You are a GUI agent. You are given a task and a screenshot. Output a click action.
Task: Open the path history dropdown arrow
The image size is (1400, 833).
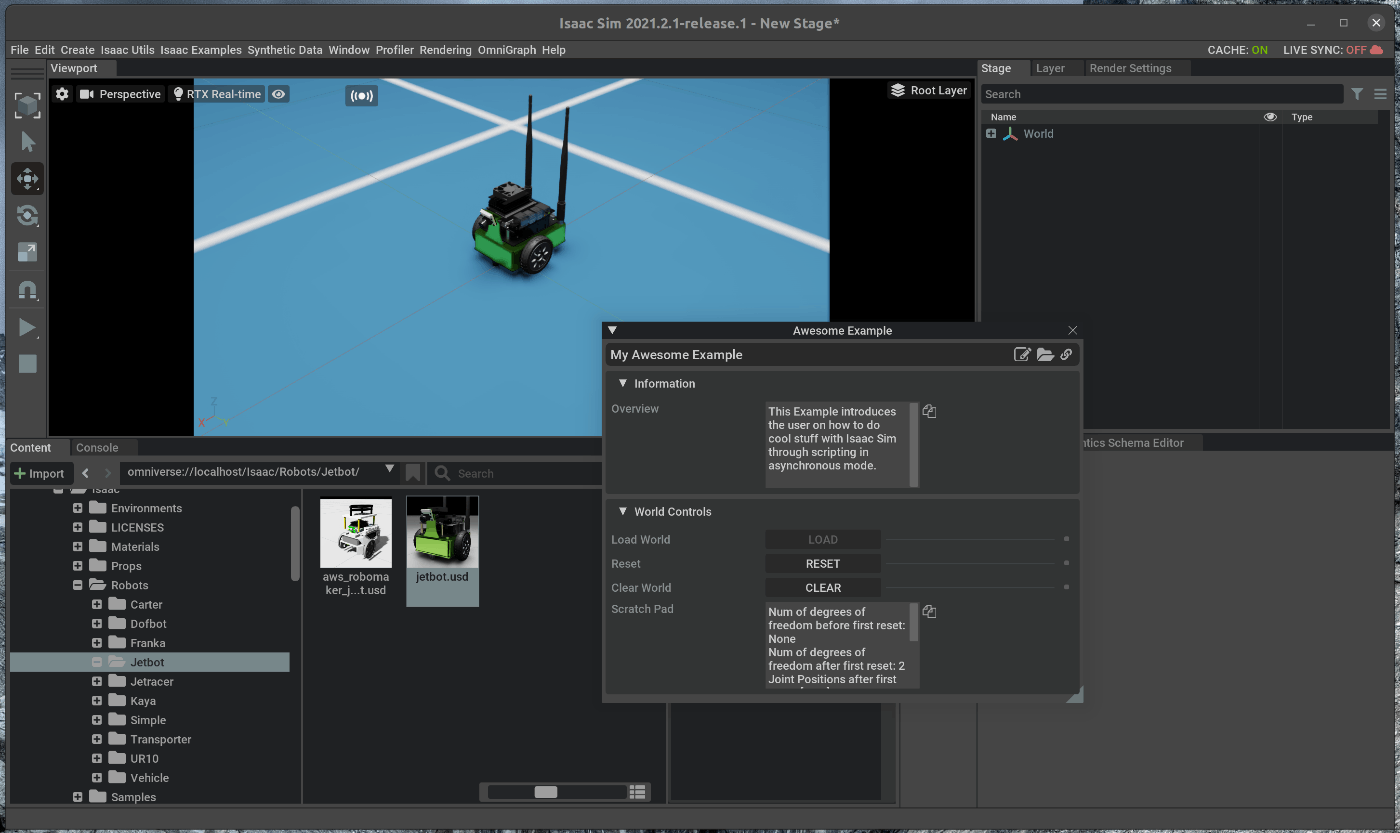[390, 469]
